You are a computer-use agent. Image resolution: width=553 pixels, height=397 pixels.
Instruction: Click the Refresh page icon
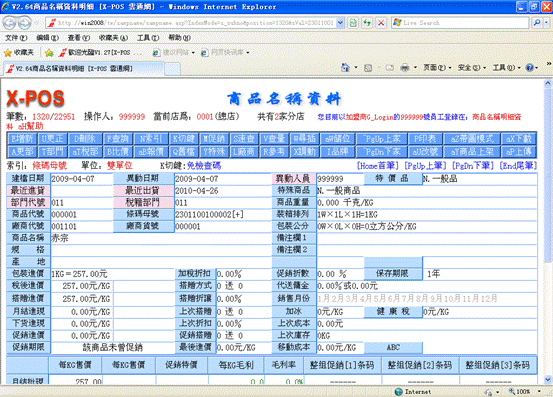[x=367, y=23]
